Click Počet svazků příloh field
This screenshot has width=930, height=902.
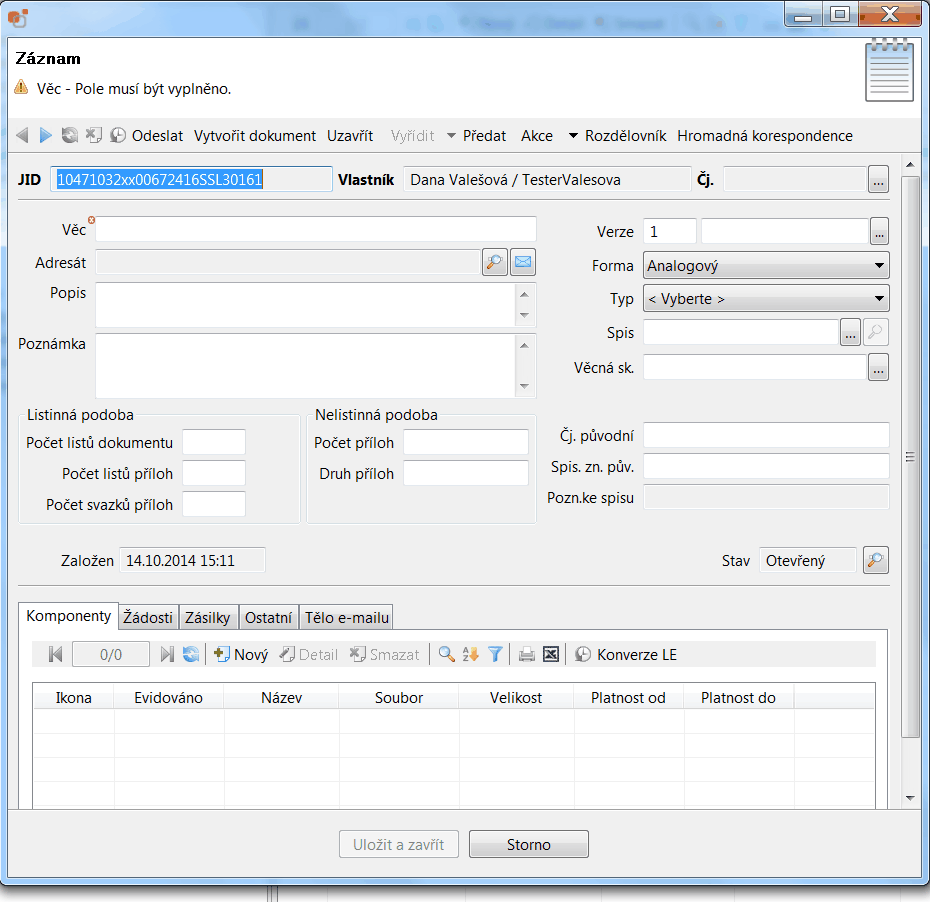pos(214,504)
